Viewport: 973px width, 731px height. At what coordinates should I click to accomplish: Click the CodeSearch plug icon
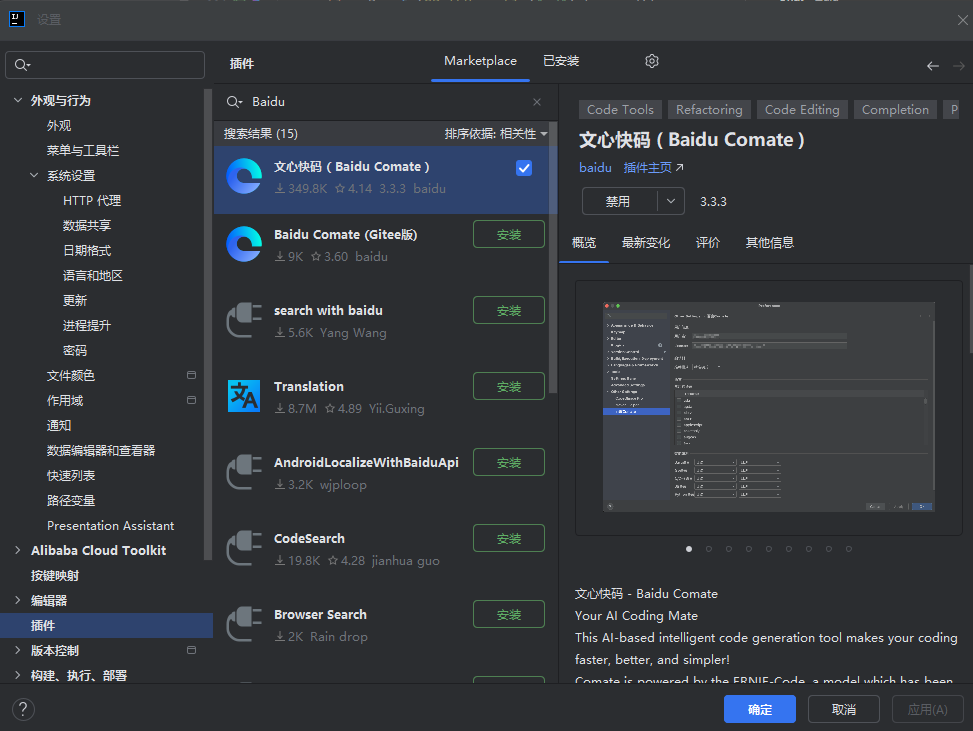coord(244,548)
